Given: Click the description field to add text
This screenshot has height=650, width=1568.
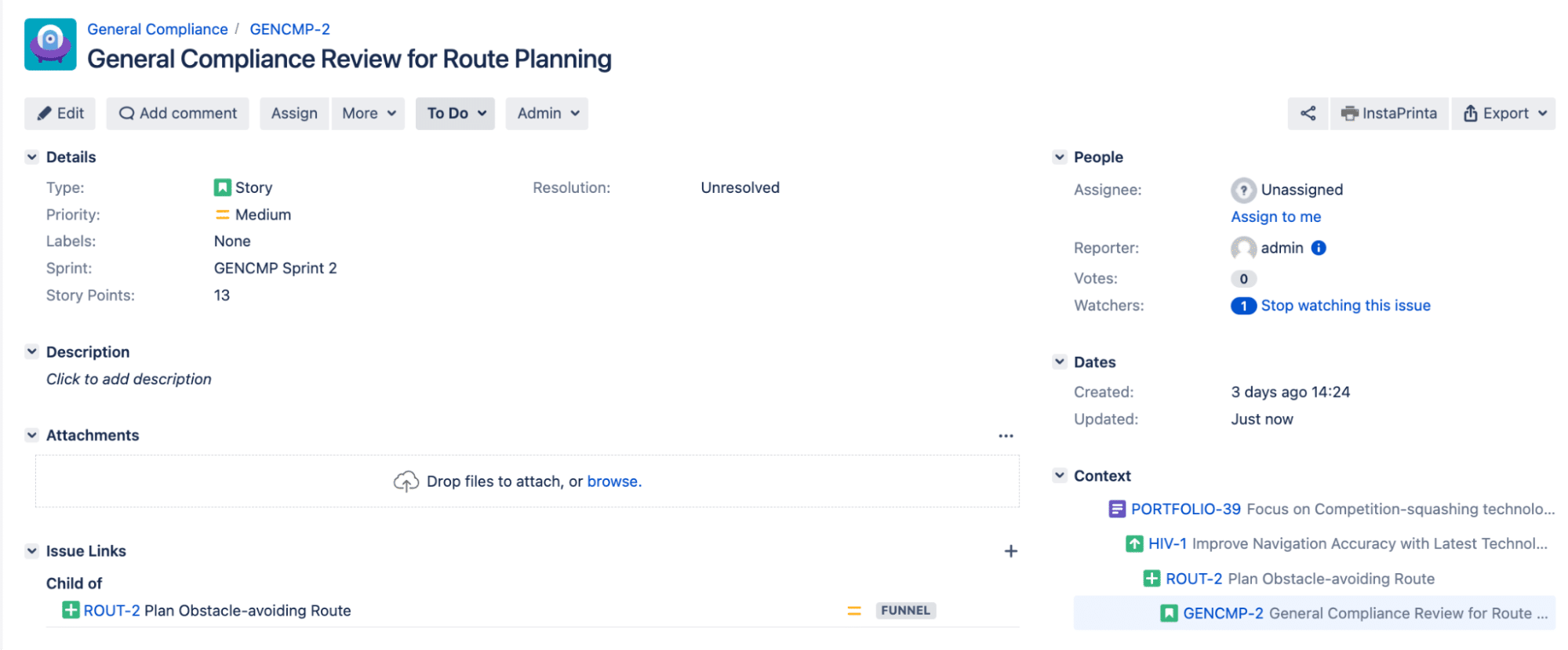Looking at the screenshot, I should click(129, 379).
